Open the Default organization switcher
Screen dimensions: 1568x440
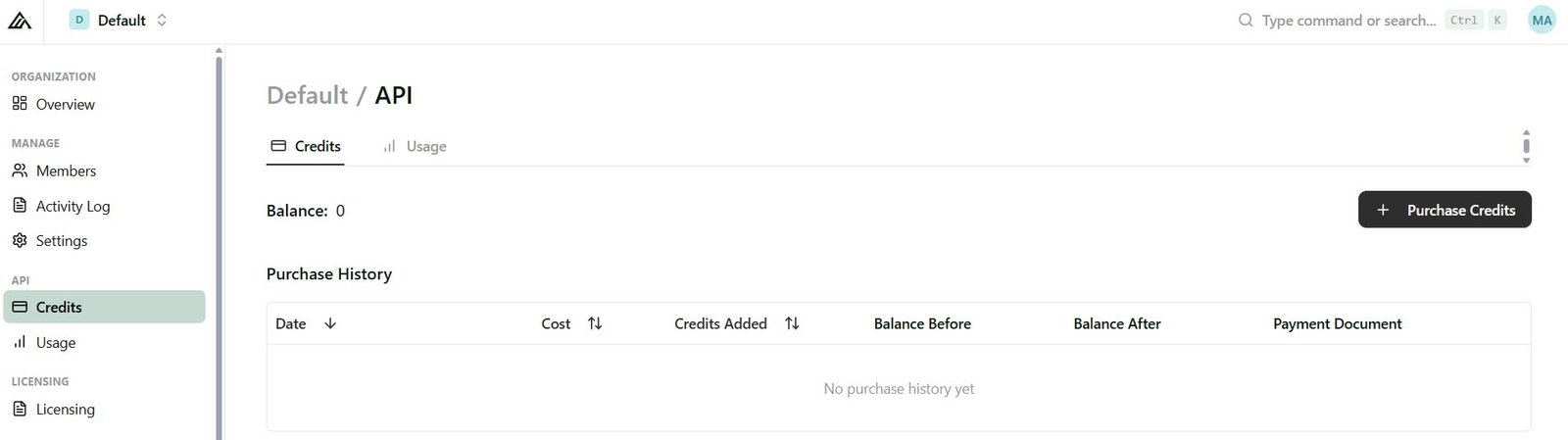pyautogui.click(x=119, y=21)
